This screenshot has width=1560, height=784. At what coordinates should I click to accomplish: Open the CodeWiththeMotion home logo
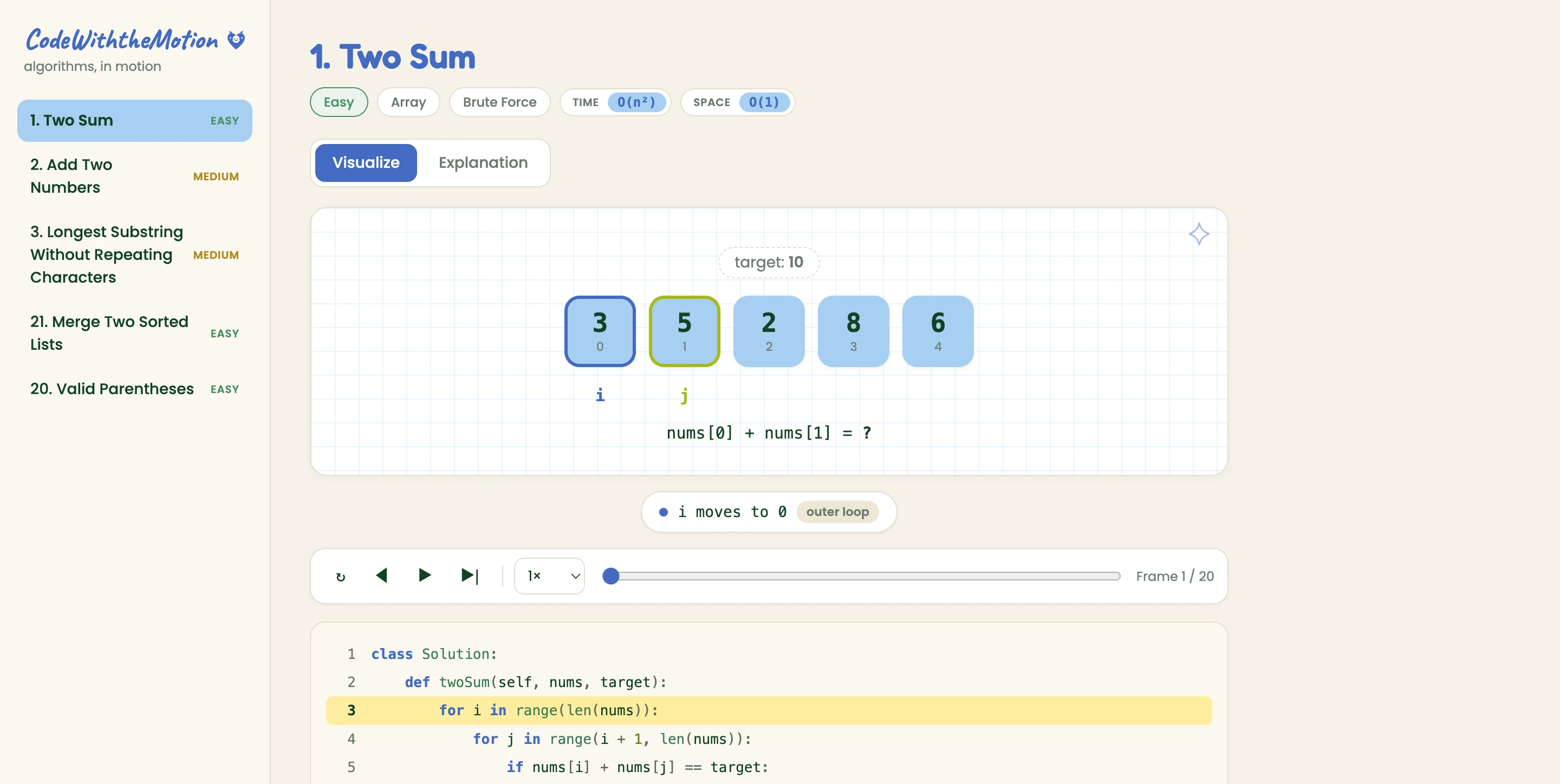click(x=122, y=40)
